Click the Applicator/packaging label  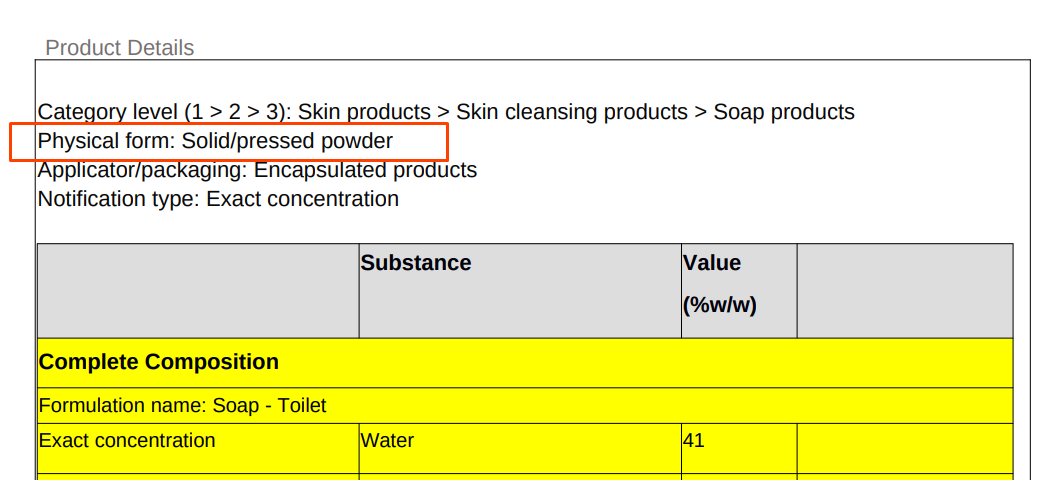(142, 170)
